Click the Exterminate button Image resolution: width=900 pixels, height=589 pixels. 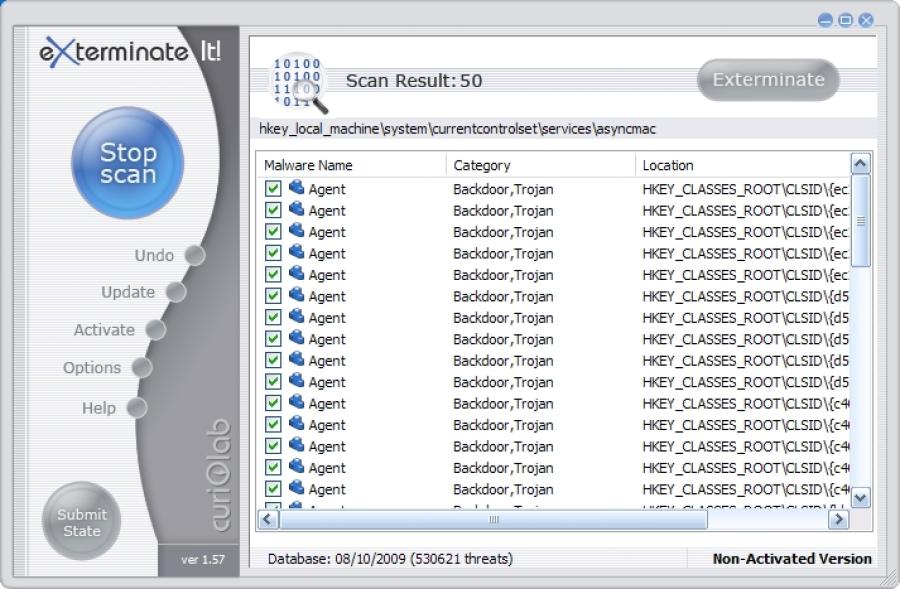[768, 80]
